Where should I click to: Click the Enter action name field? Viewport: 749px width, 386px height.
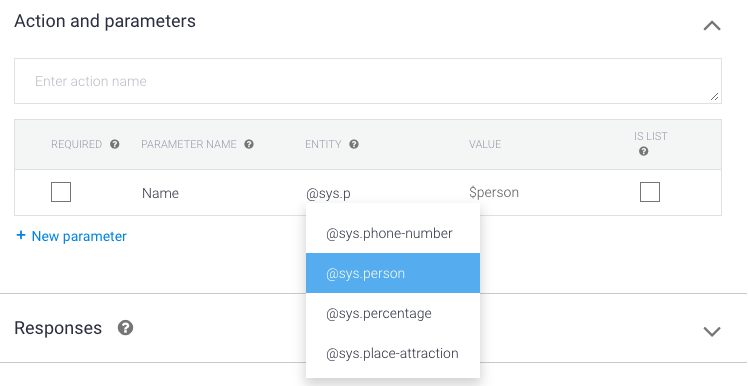point(367,81)
